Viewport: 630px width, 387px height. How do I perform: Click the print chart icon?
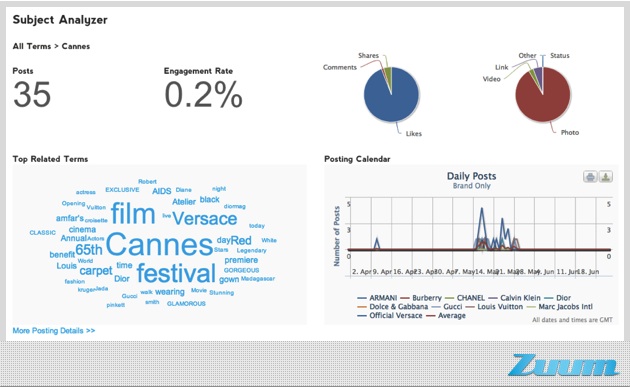pyautogui.click(x=590, y=176)
